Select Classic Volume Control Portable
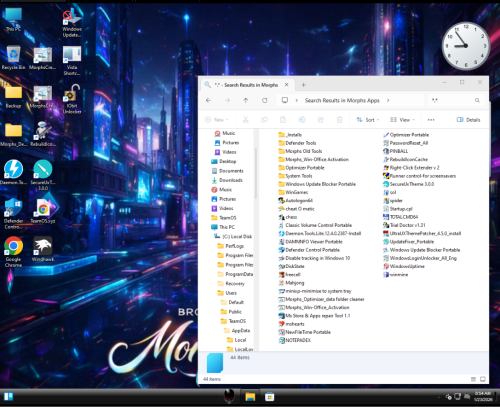The width and height of the screenshot is (500, 407). pyautogui.click(x=315, y=225)
